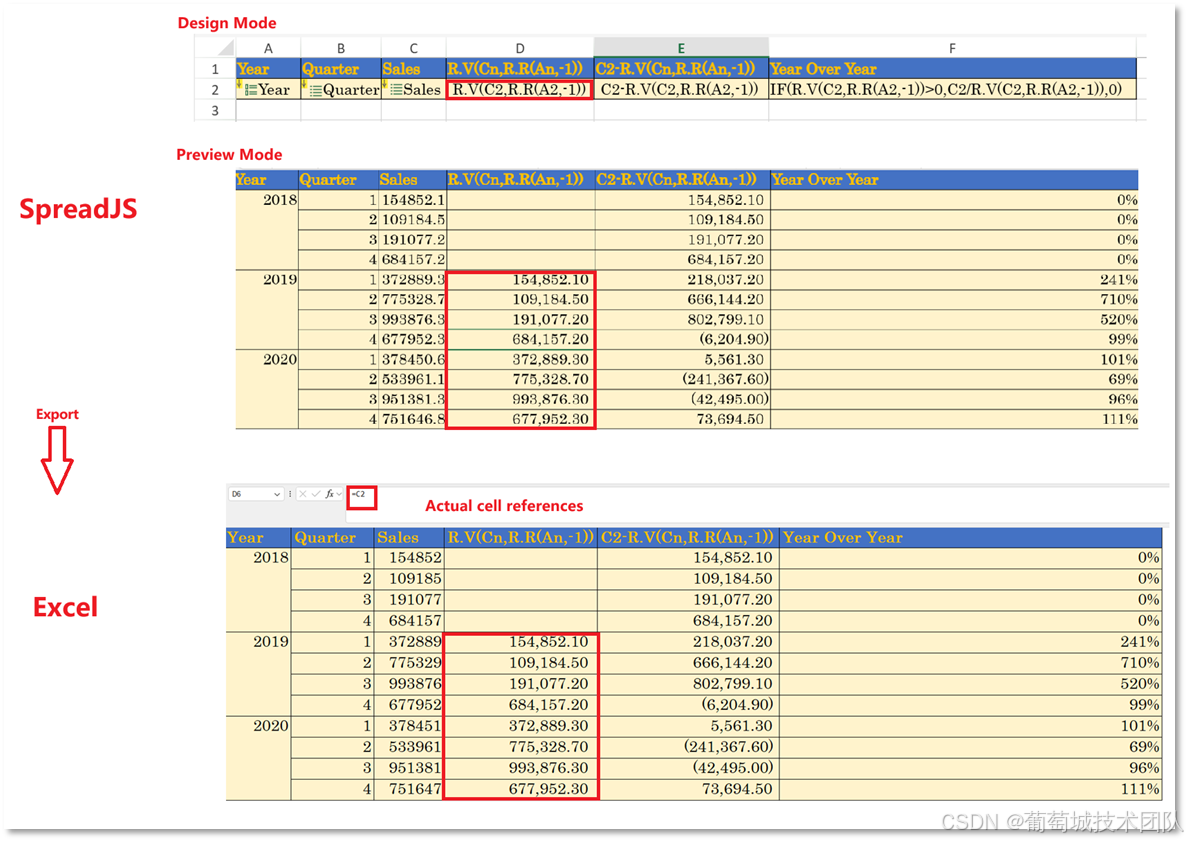Viewport: 1188px width, 842px height.
Task: Select highlighted column E header in design sheet
Action: pyautogui.click(x=681, y=49)
